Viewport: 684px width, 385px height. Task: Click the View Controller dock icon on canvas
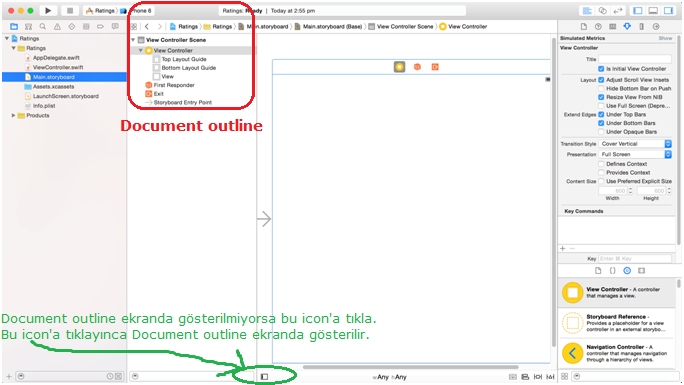click(x=399, y=67)
